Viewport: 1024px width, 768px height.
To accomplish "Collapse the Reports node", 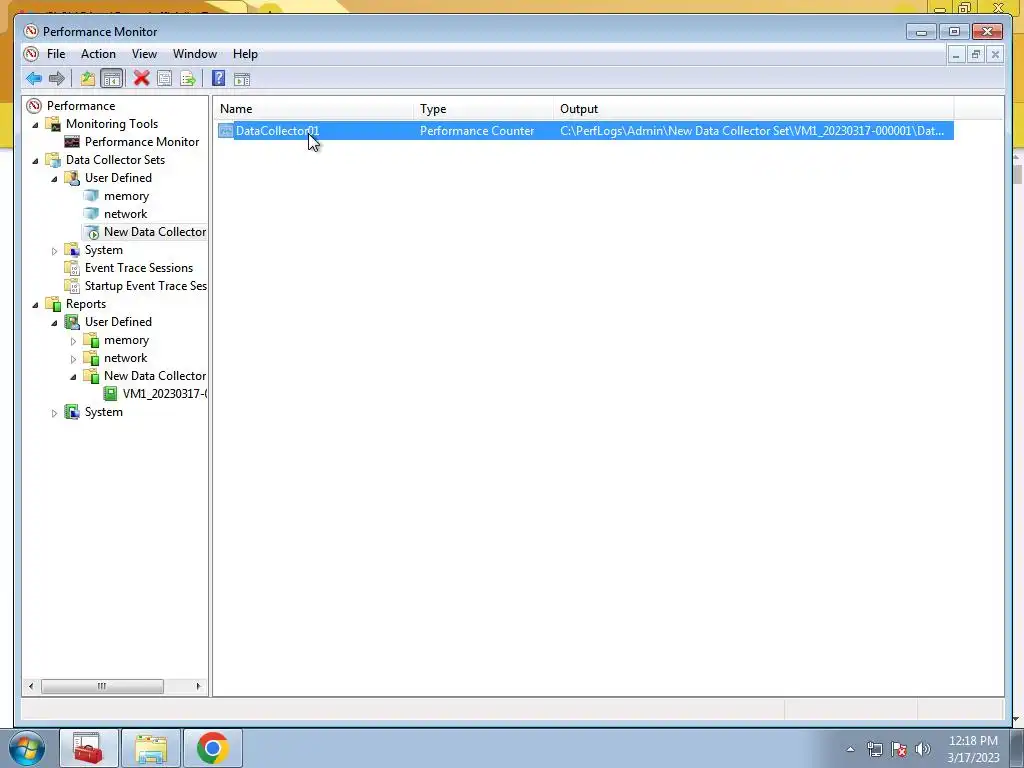I will (x=35, y=305).
